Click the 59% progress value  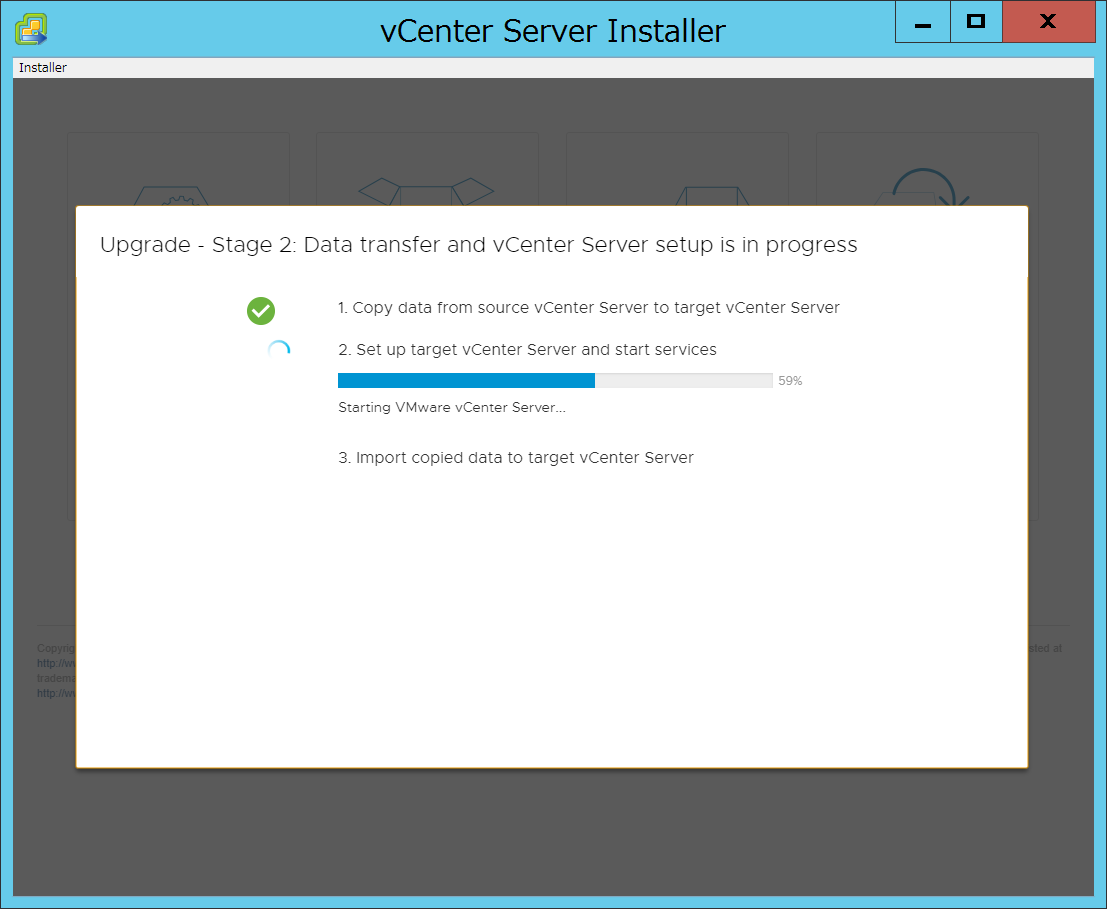coord(790,380)
